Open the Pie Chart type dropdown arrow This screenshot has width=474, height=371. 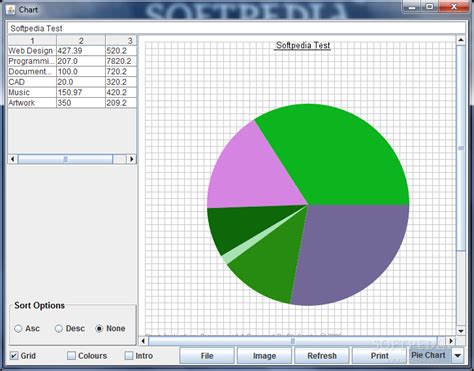[x=458, y=356]
